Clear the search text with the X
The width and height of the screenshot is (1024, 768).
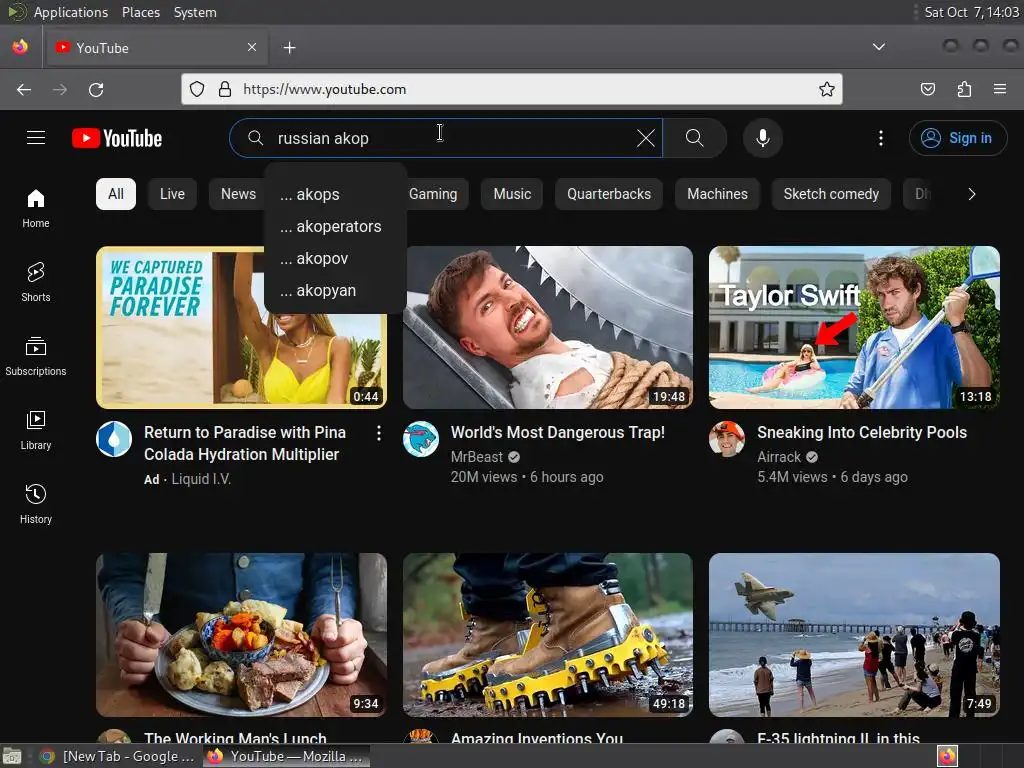(645, 138)
